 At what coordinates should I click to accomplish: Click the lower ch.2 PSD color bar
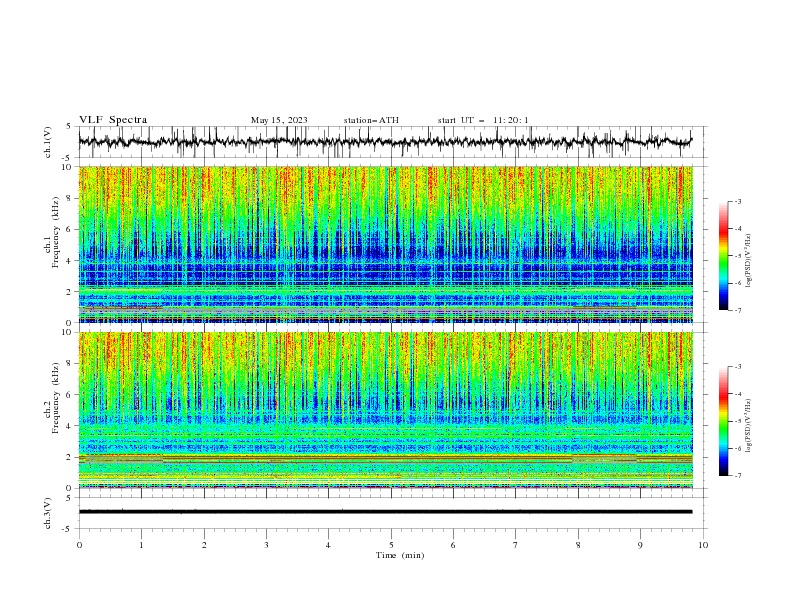pyautogui.click(x=723, y=421)
